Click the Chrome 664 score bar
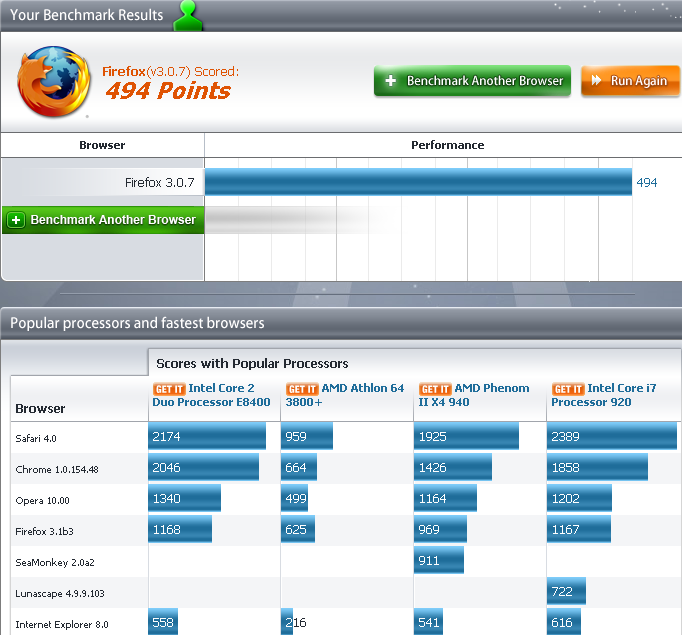The image size is (682, 635). [x=299, y=467]
